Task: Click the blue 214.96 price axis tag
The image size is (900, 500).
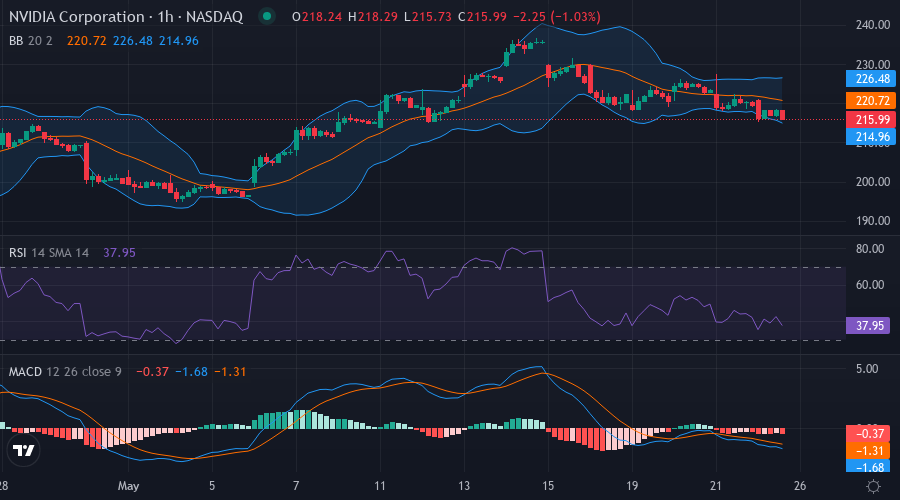Action: 870,137
